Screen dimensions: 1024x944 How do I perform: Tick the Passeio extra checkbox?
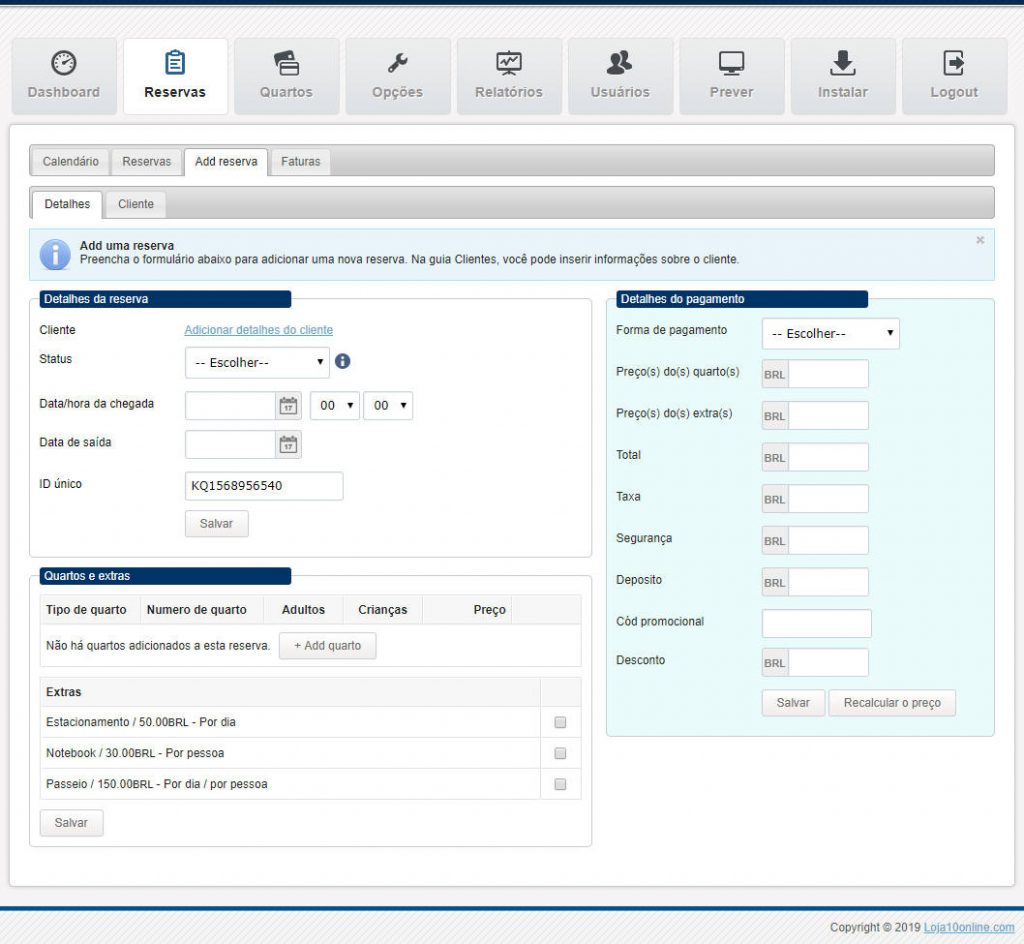pyautogui.click(x=560, y=784)
